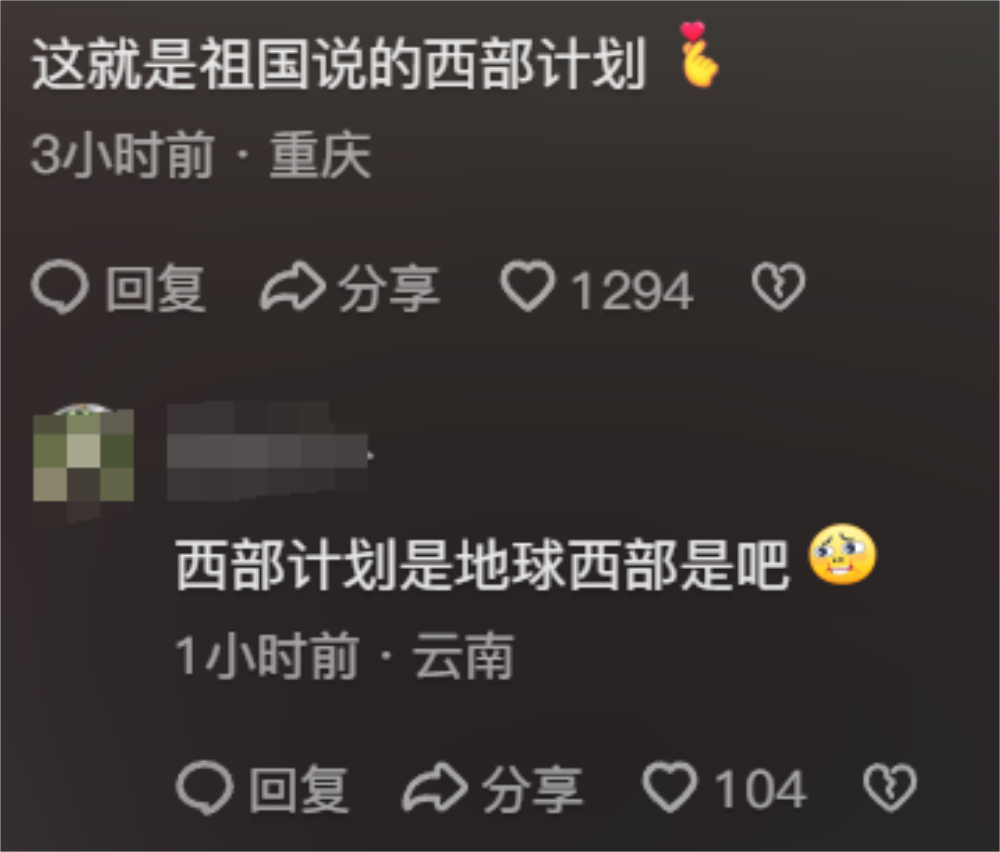Click the 104 like count

coord(760,790)
